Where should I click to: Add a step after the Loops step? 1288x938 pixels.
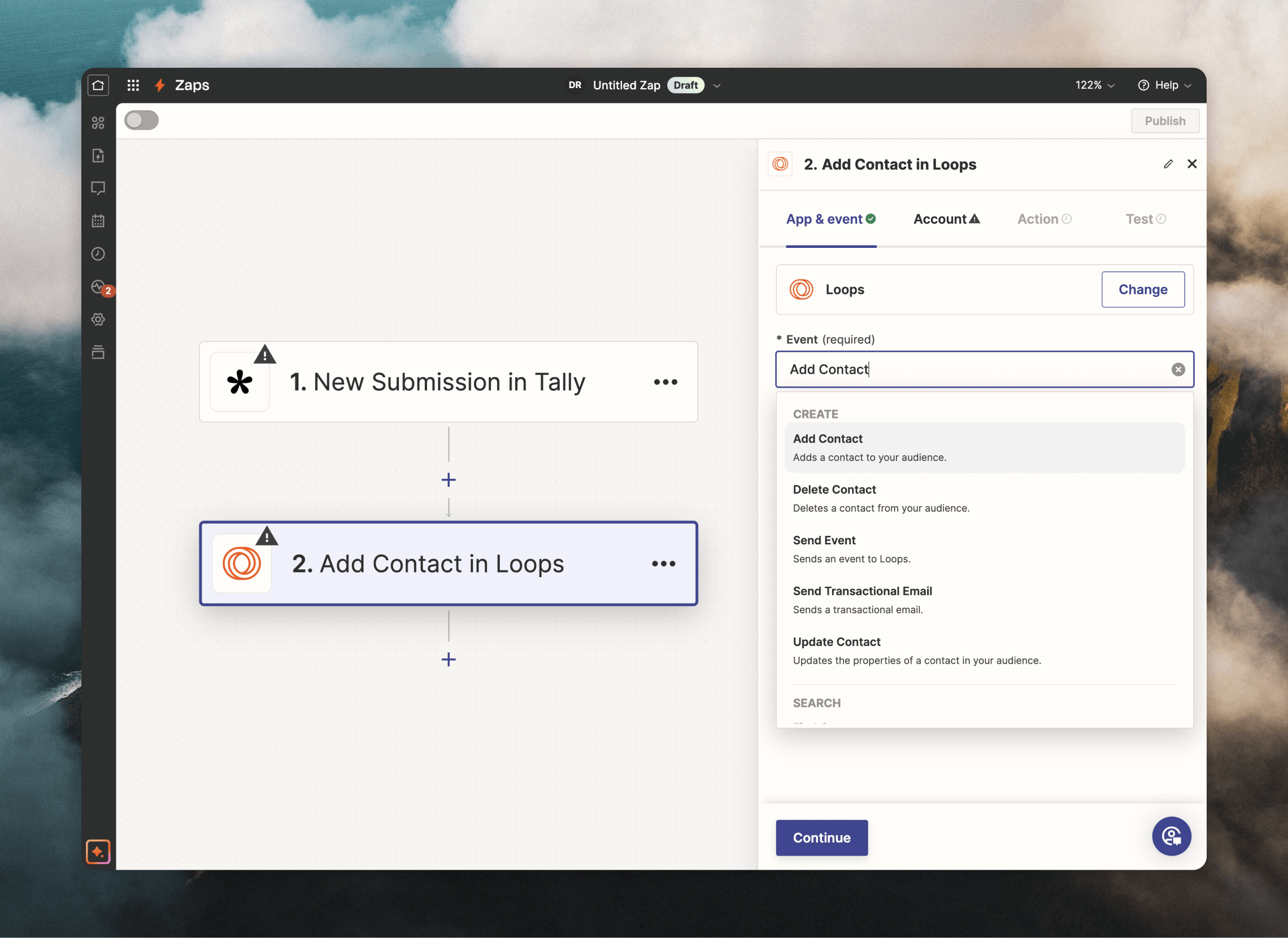(x=449, y=659)
